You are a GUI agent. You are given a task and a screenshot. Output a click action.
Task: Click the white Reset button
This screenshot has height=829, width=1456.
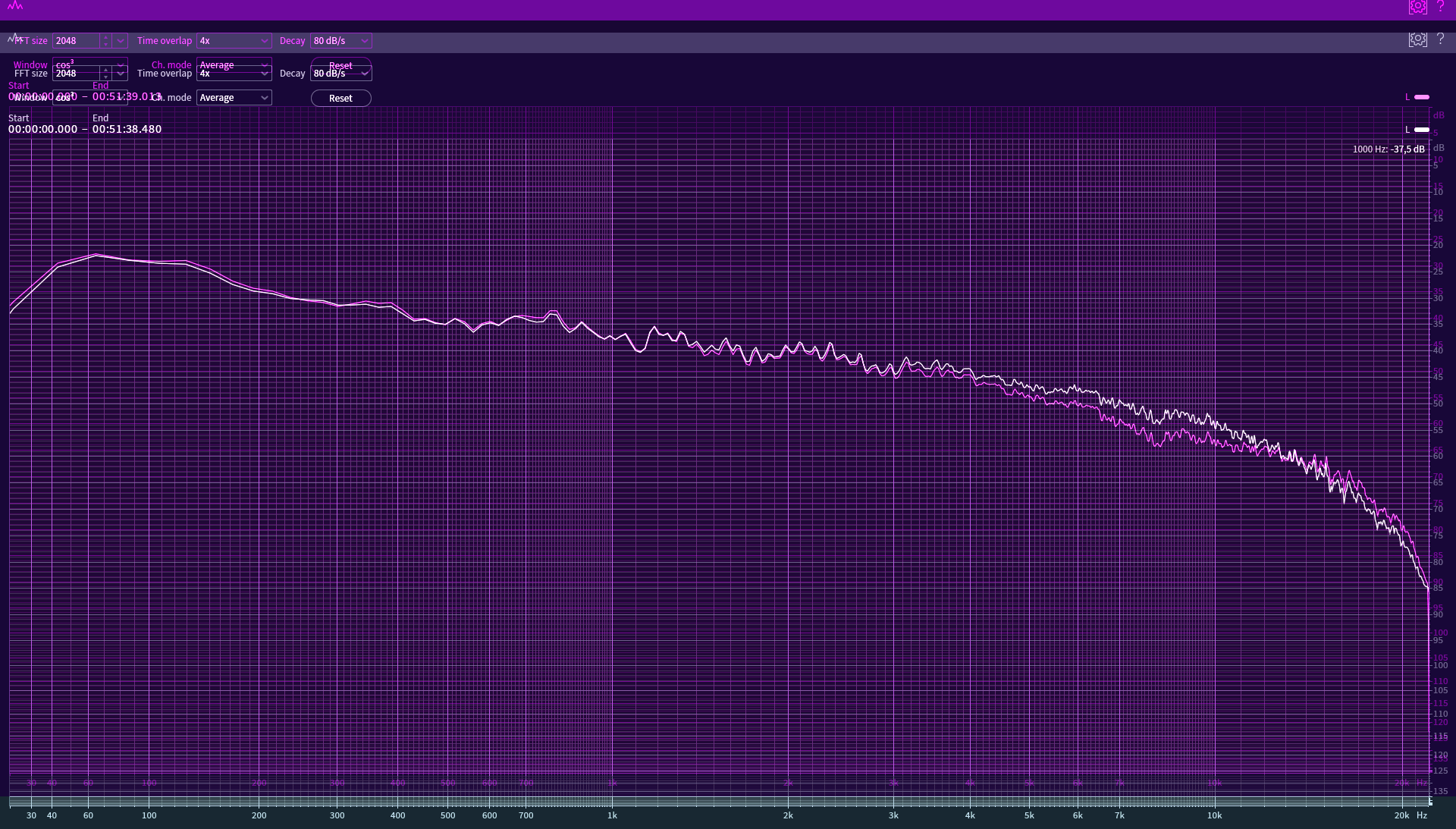(340, 99)
